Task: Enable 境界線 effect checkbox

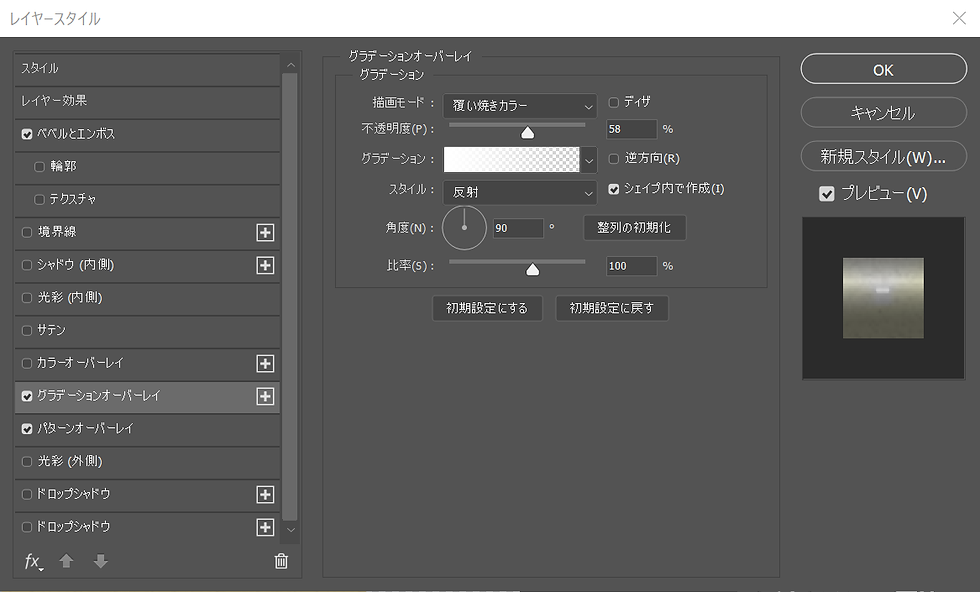Action: [x=27, y=232]
